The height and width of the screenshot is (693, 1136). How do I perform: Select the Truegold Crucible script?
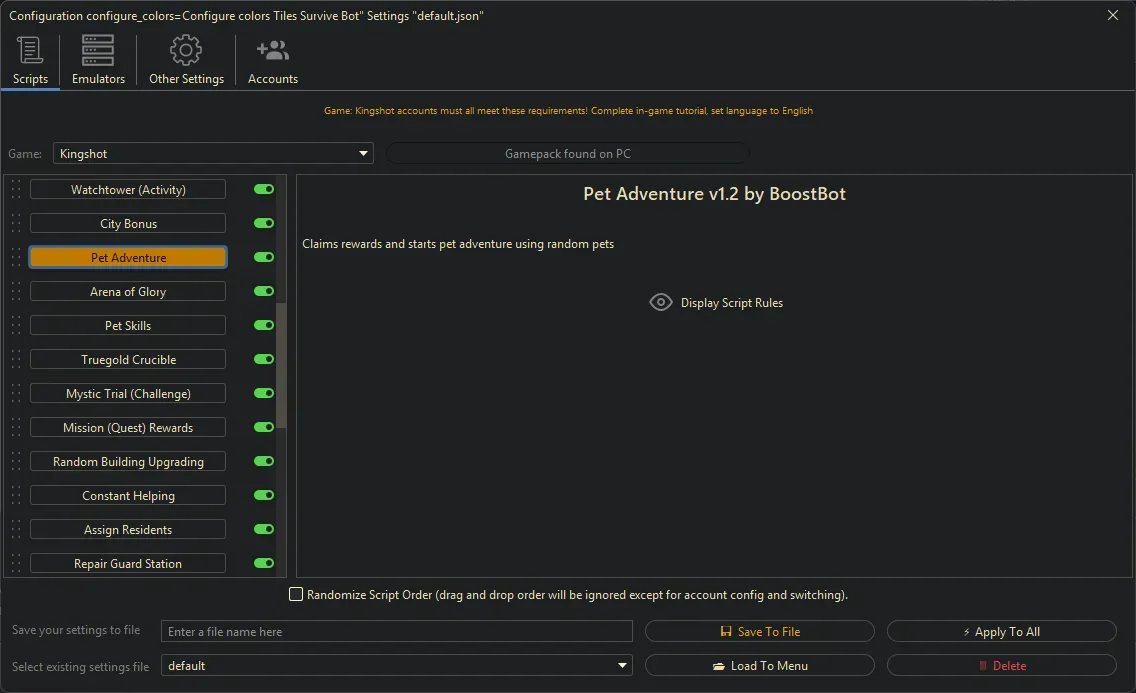tap(128, 360)
